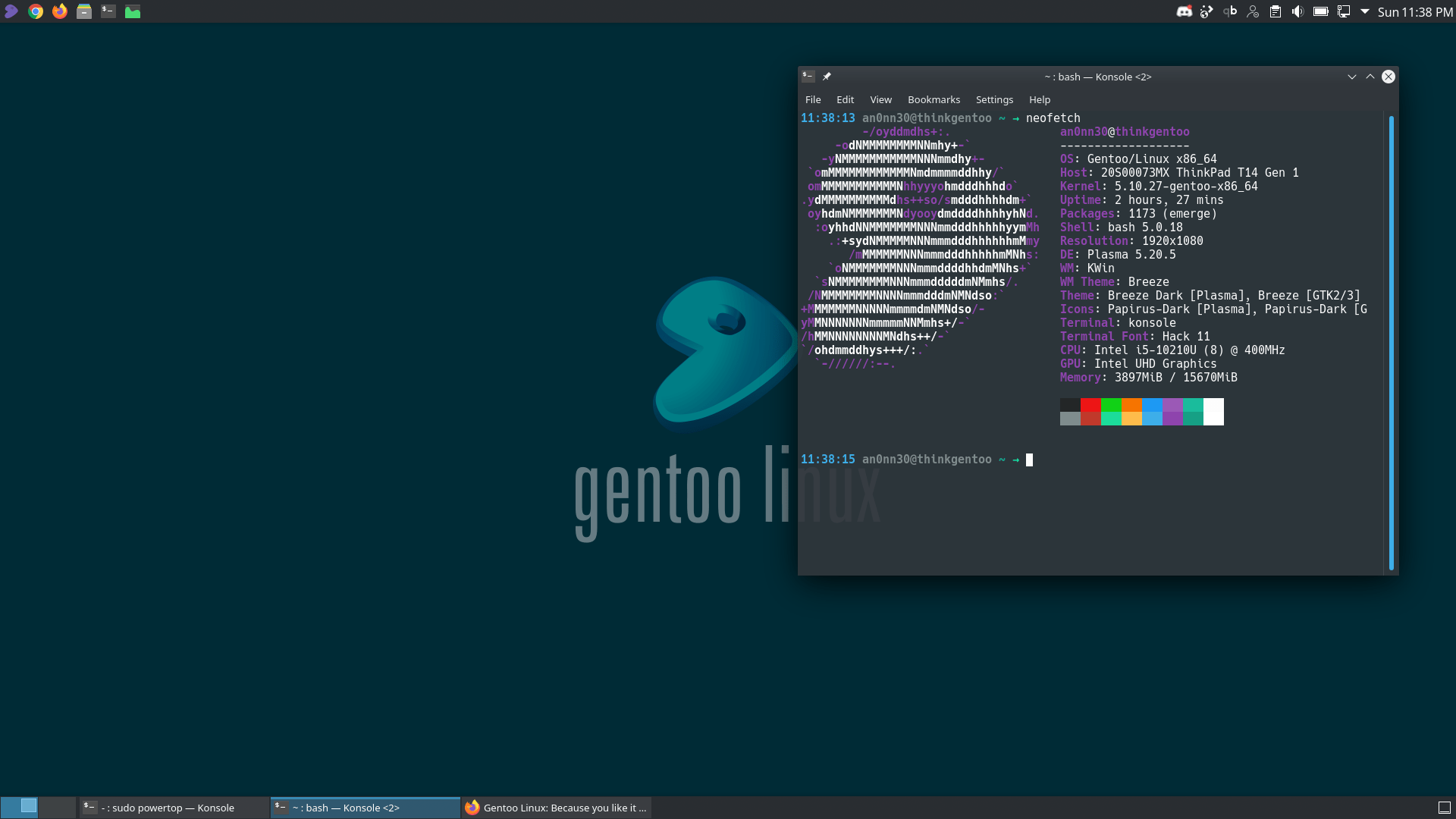Switch to the first virtual desktop

(x=20, y=807)
